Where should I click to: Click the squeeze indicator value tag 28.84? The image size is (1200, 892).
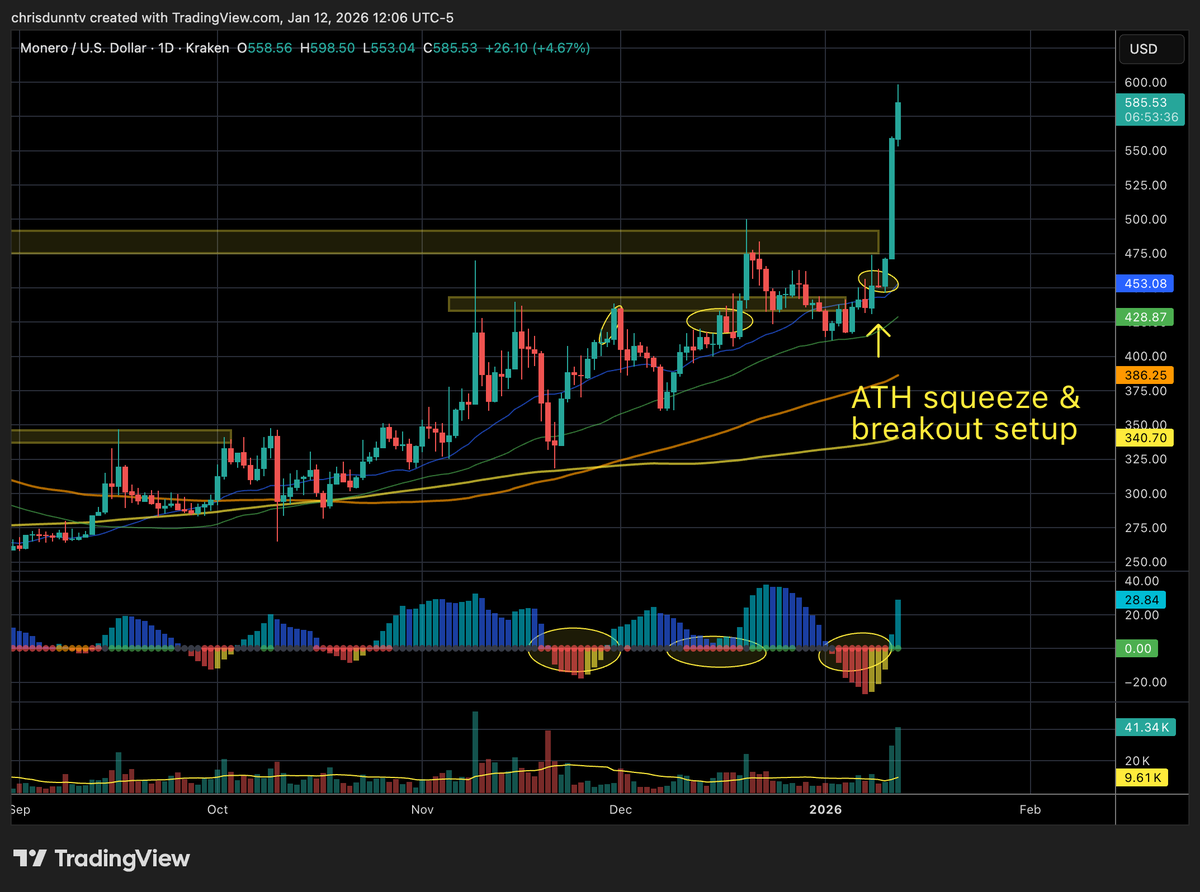pos(1142,600)
